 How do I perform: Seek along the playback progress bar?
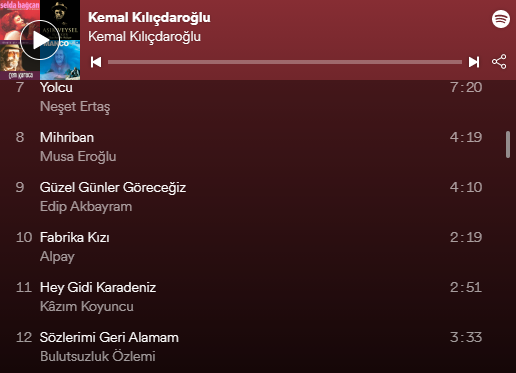(285, 62)
